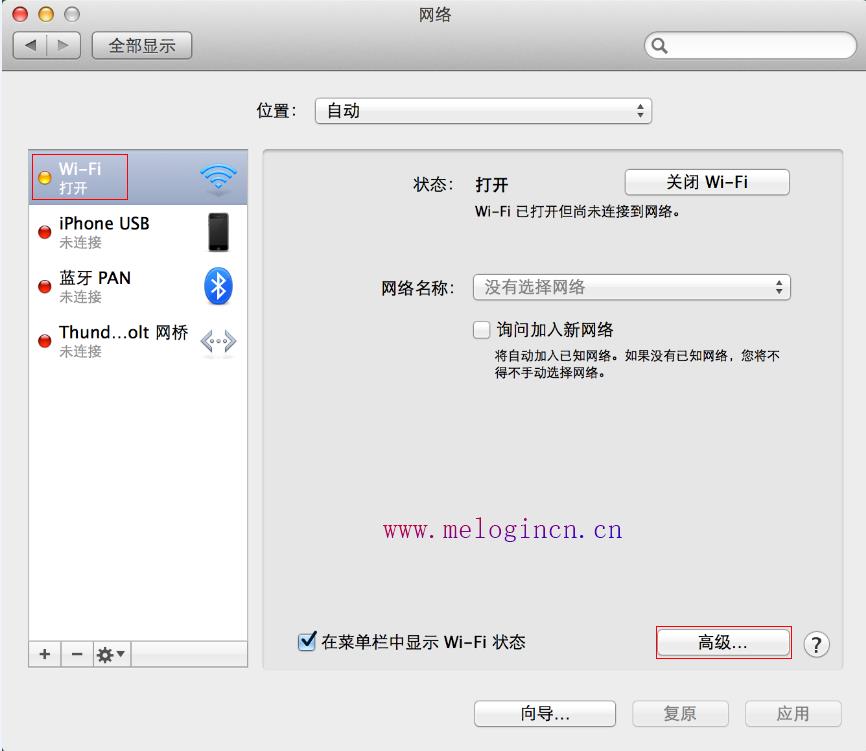Click the 全部显示 button
Screen dimensions: 866x751
coord(142,45)
